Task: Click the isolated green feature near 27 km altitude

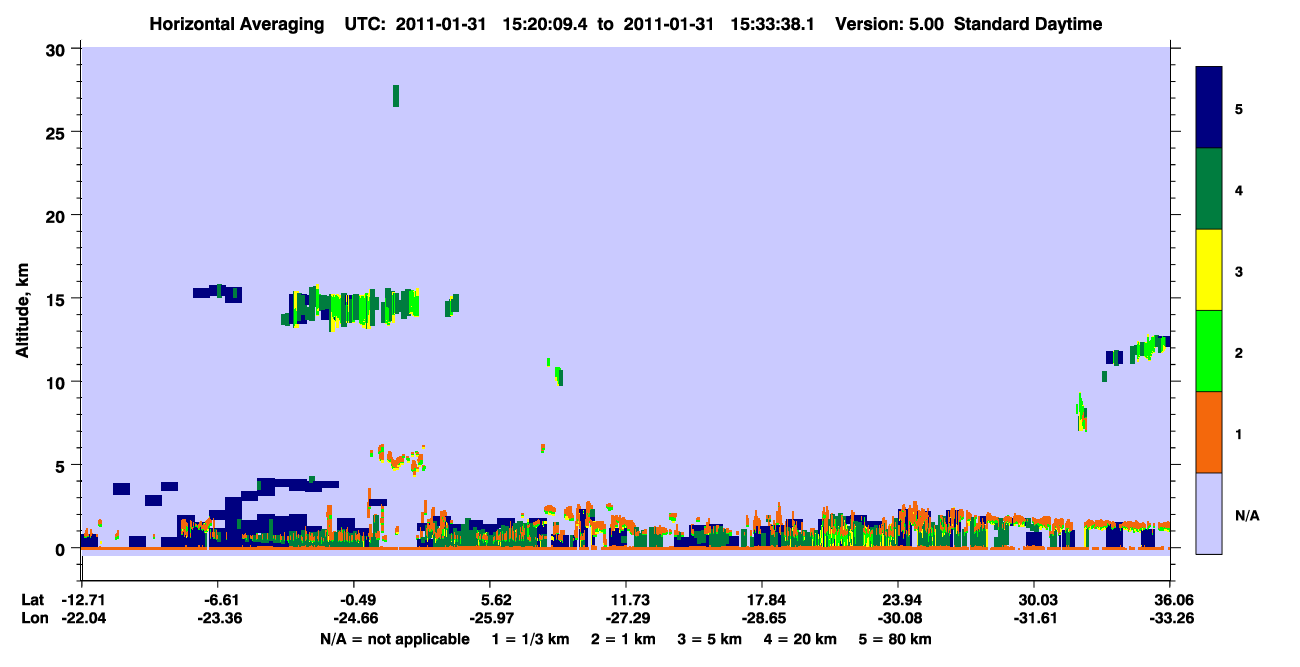Action: tap(396, 96)
